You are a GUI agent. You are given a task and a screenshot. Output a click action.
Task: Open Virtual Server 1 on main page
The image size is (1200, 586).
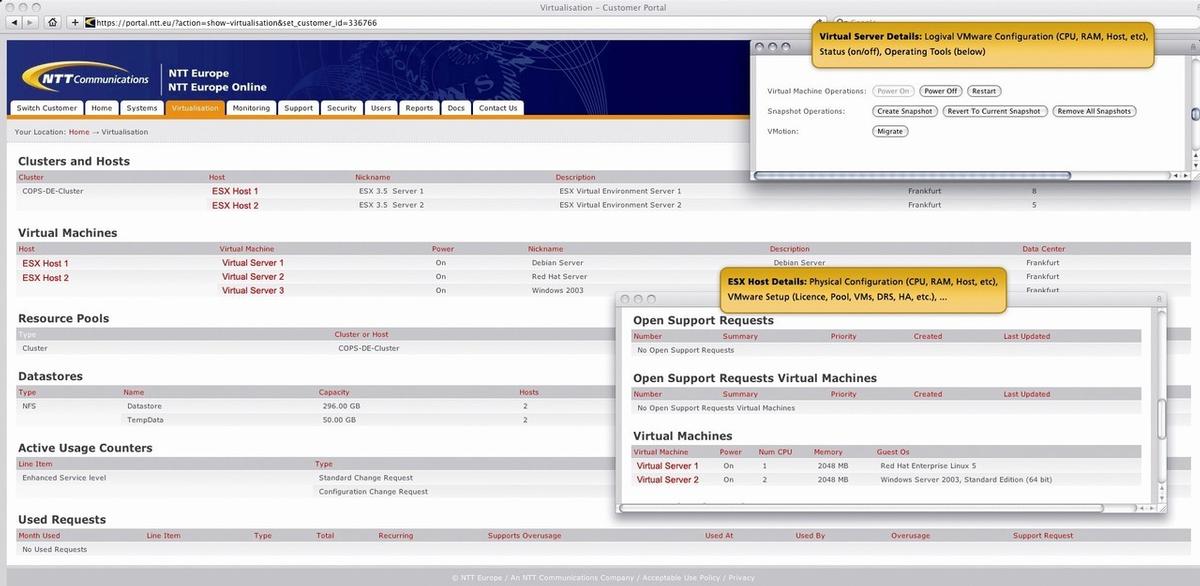coord(253,263)
